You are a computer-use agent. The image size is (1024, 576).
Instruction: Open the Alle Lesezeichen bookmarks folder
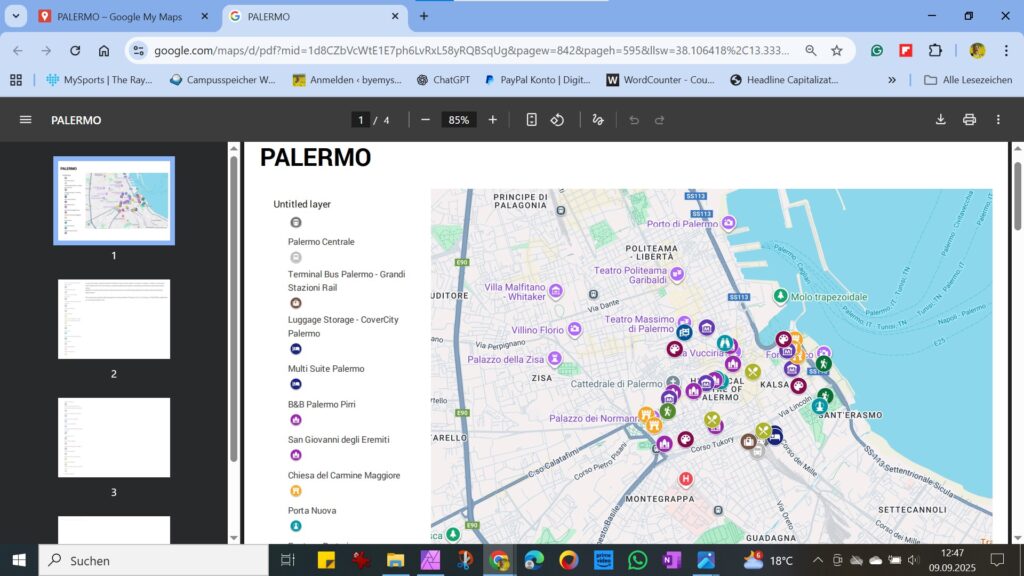coord(967,80)
